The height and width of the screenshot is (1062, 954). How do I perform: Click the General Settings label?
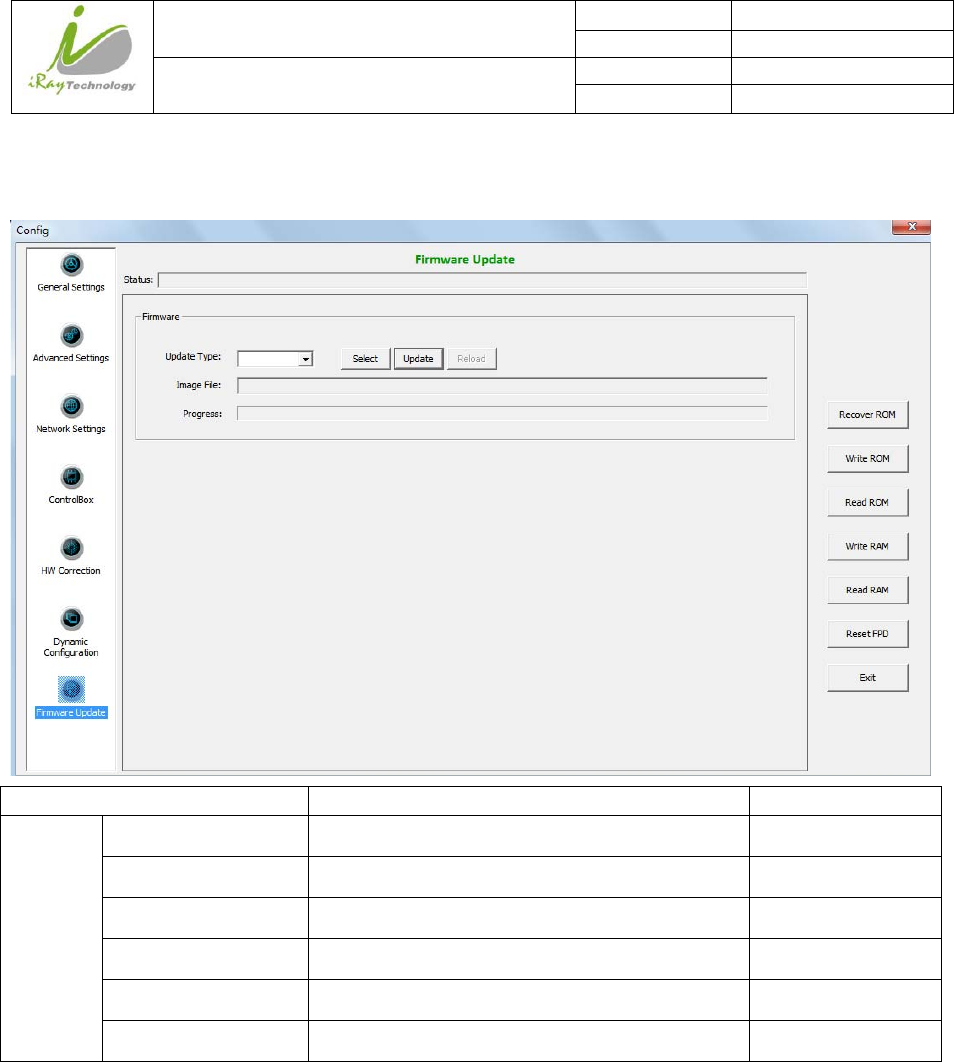[71, 288]
